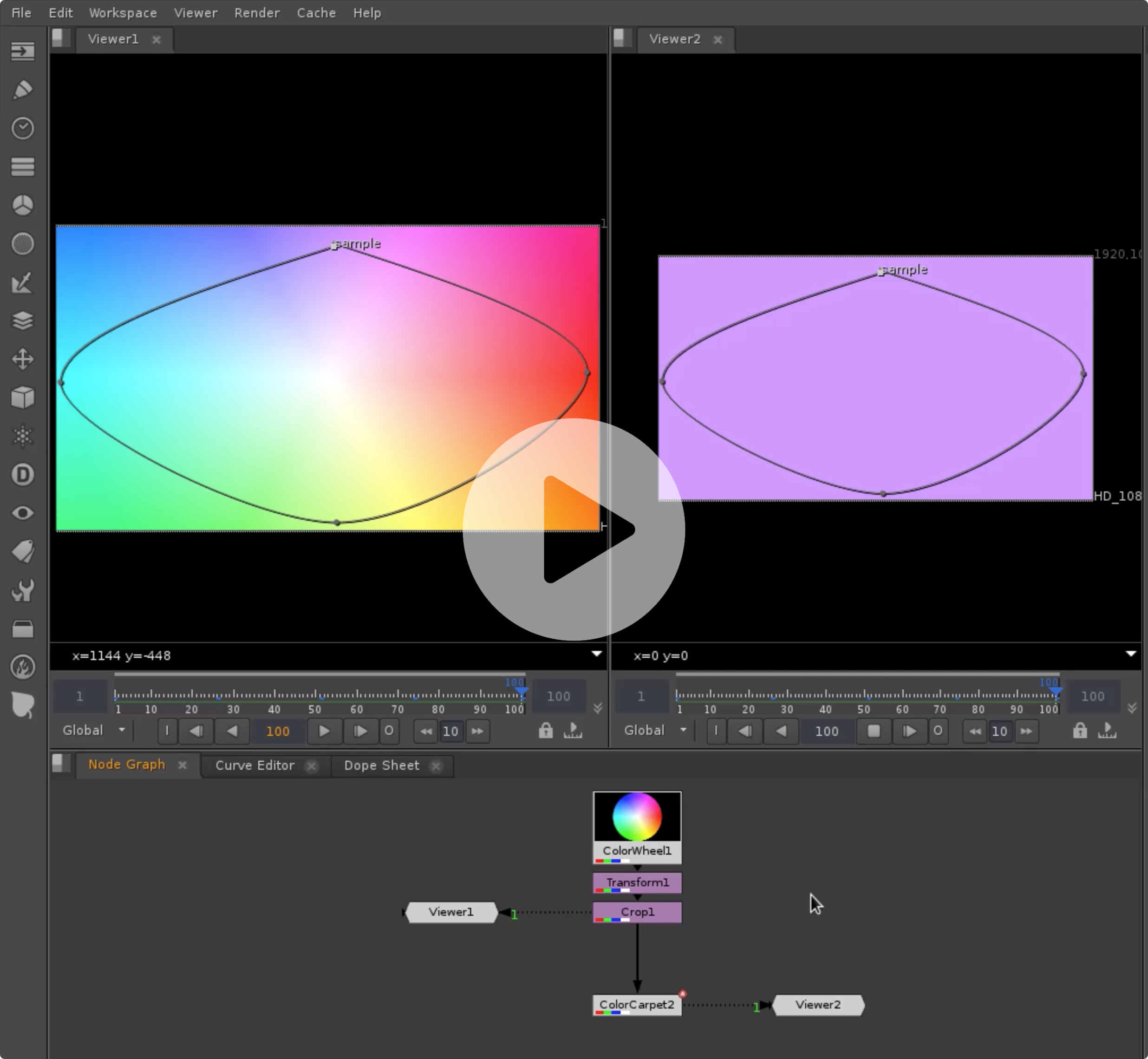Open the Transform nodes move icon

(22, 360)
